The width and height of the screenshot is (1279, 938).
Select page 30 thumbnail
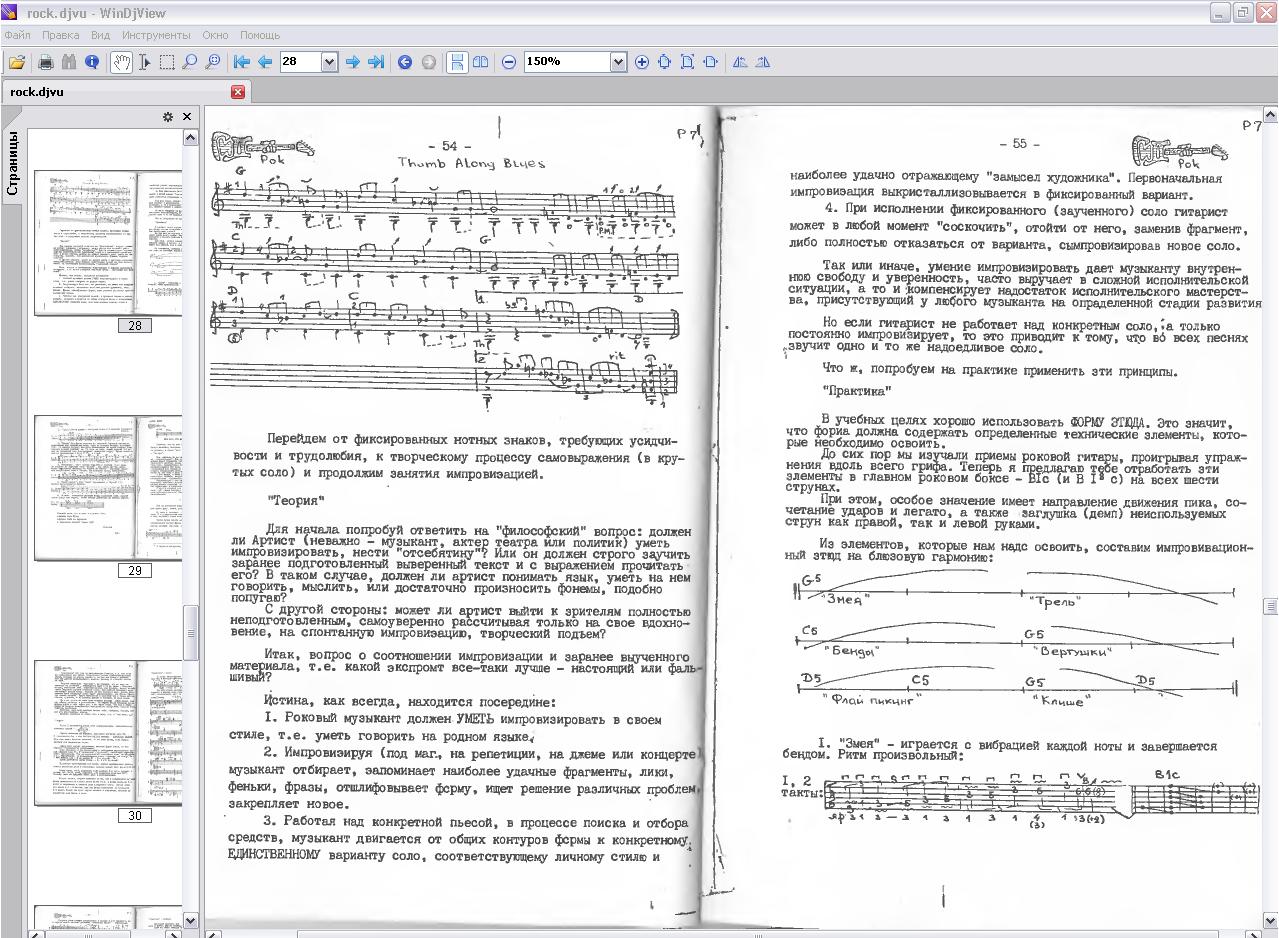[108, 733]
